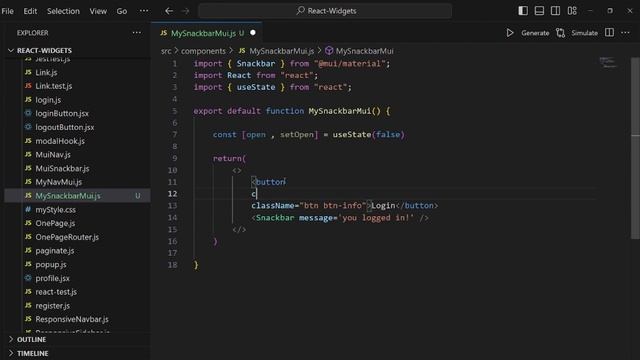Click the split editor icon

(x=609, y=33)
